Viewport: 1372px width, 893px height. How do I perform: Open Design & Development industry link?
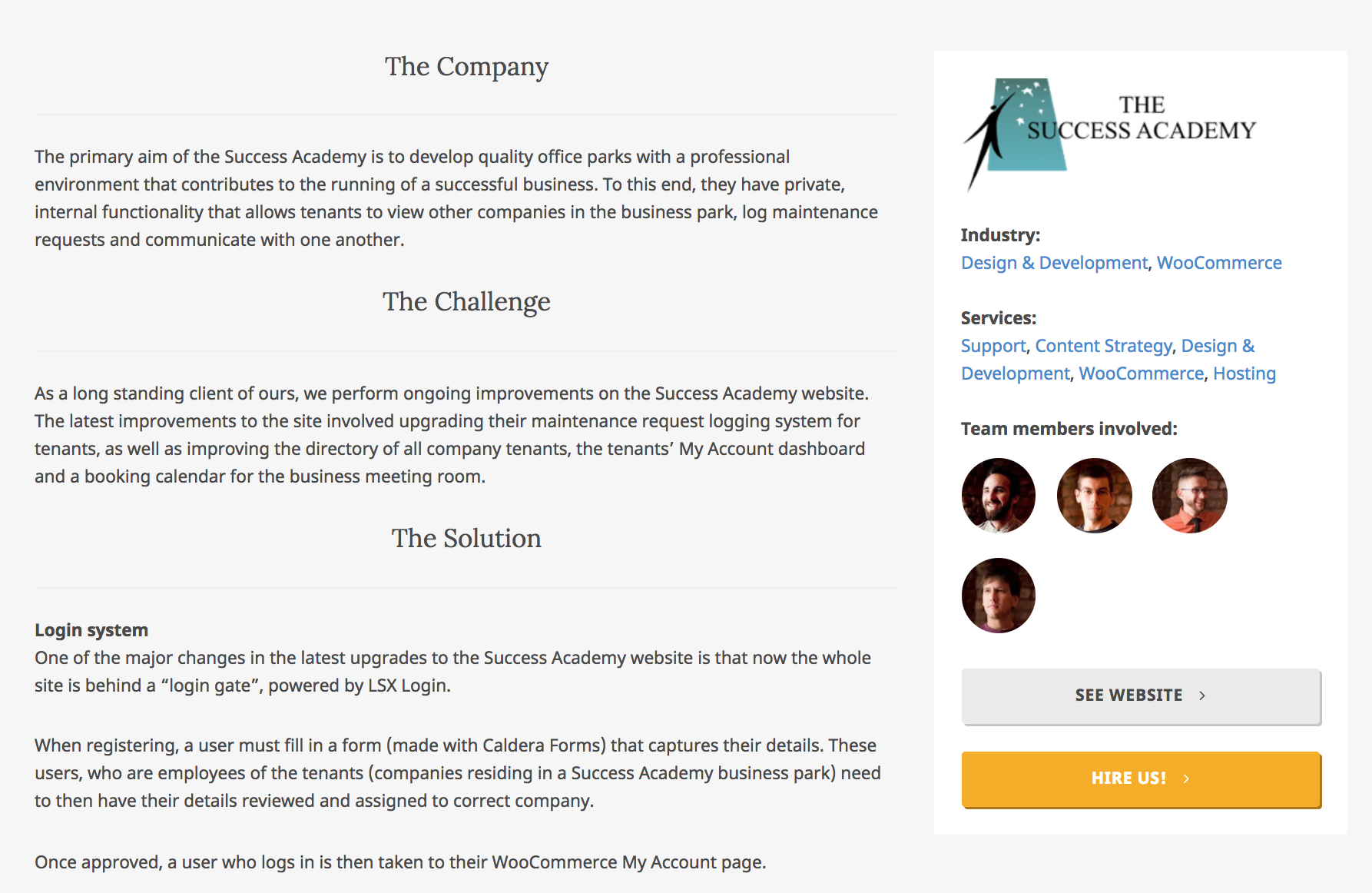pos(1054,263)
